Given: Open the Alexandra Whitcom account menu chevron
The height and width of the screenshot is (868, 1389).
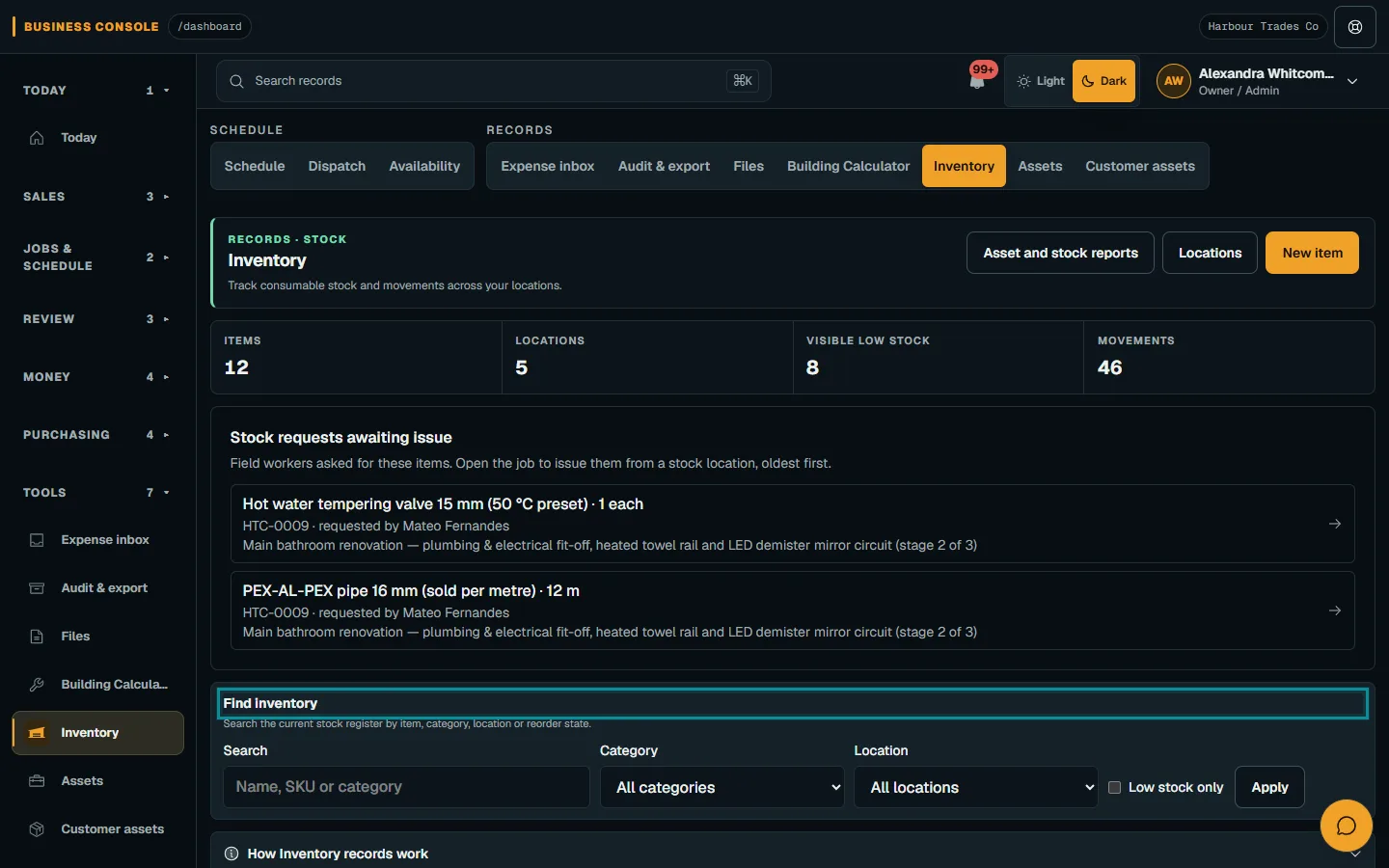Looking at the screenshot, I should [x=1352, y=82].
